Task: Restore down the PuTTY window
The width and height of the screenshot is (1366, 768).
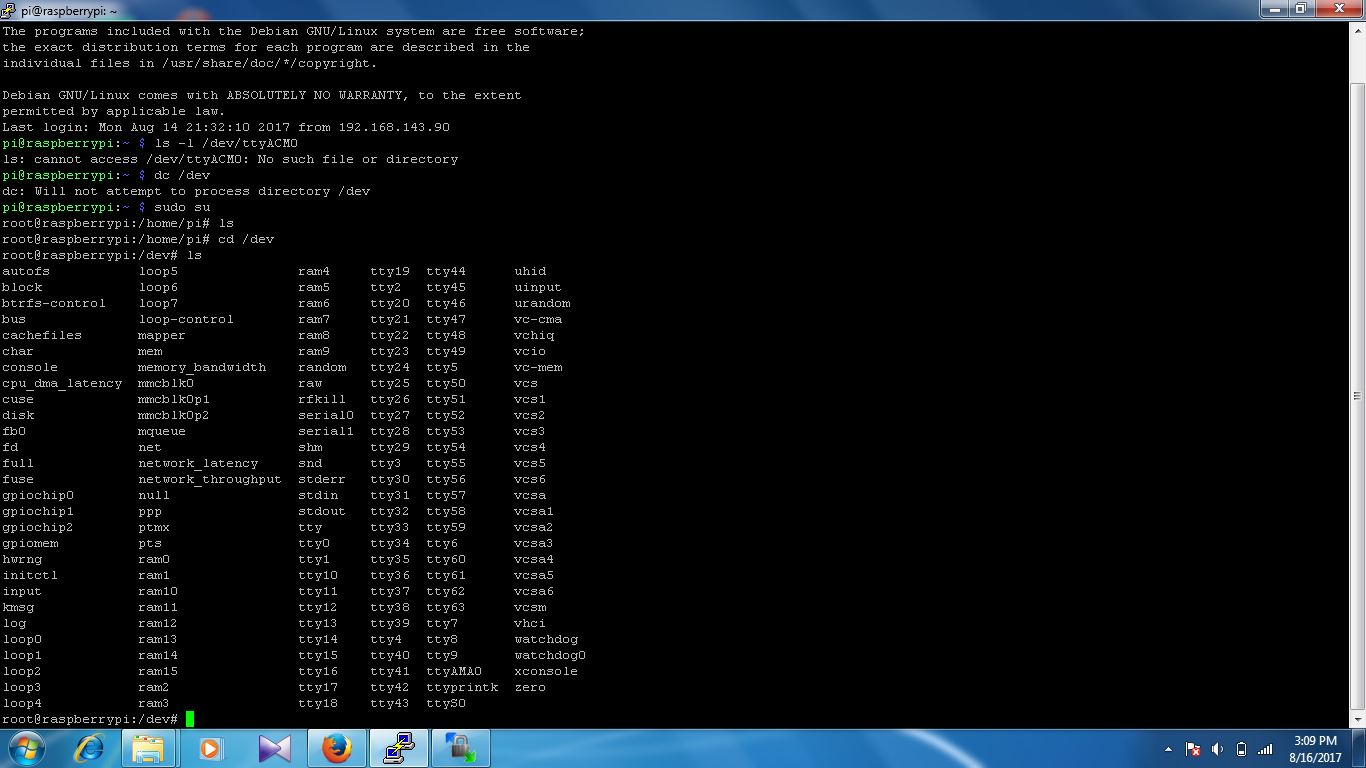Action: [x=1300, y=8]
